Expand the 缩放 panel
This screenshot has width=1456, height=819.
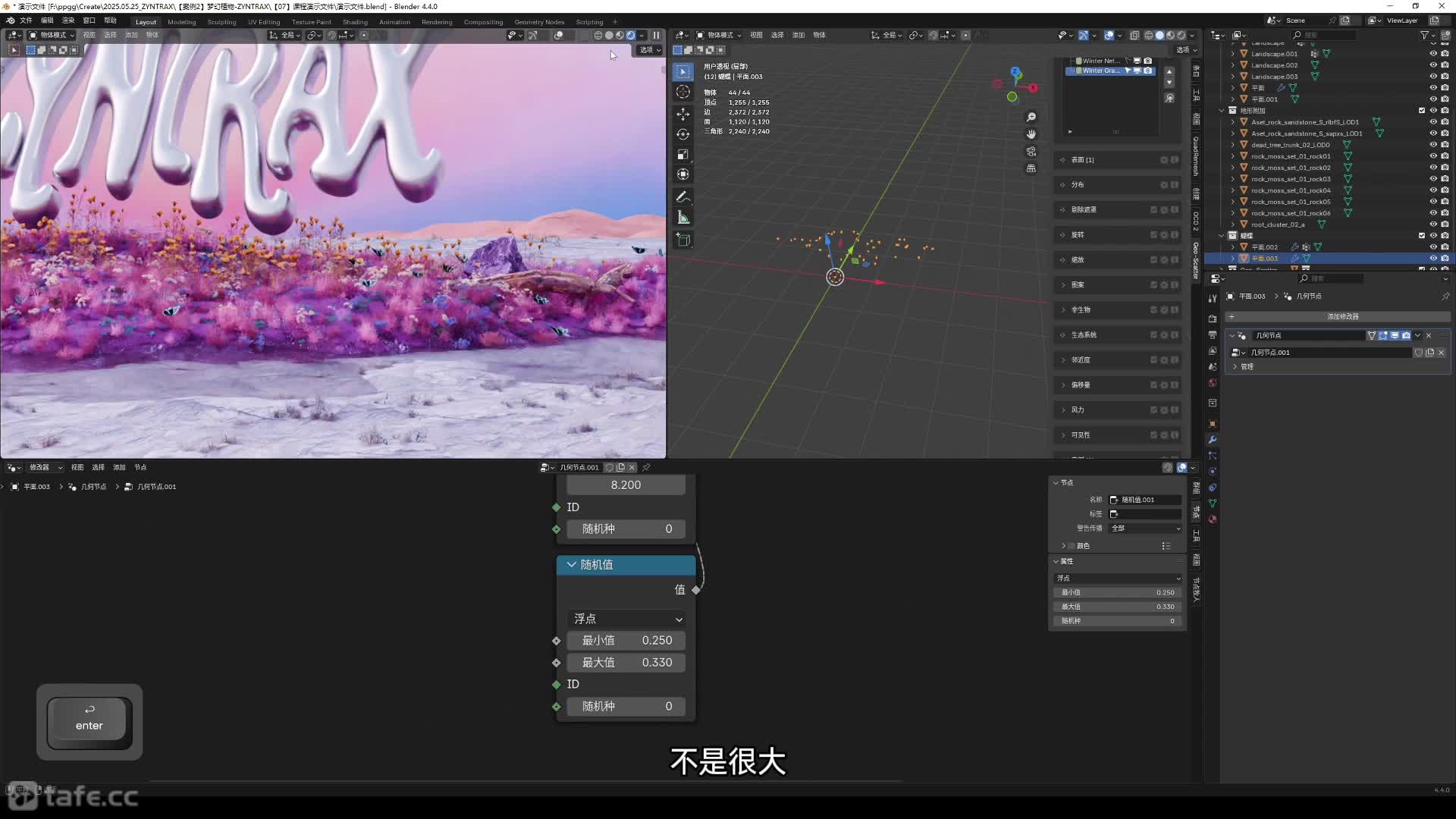1117,260
